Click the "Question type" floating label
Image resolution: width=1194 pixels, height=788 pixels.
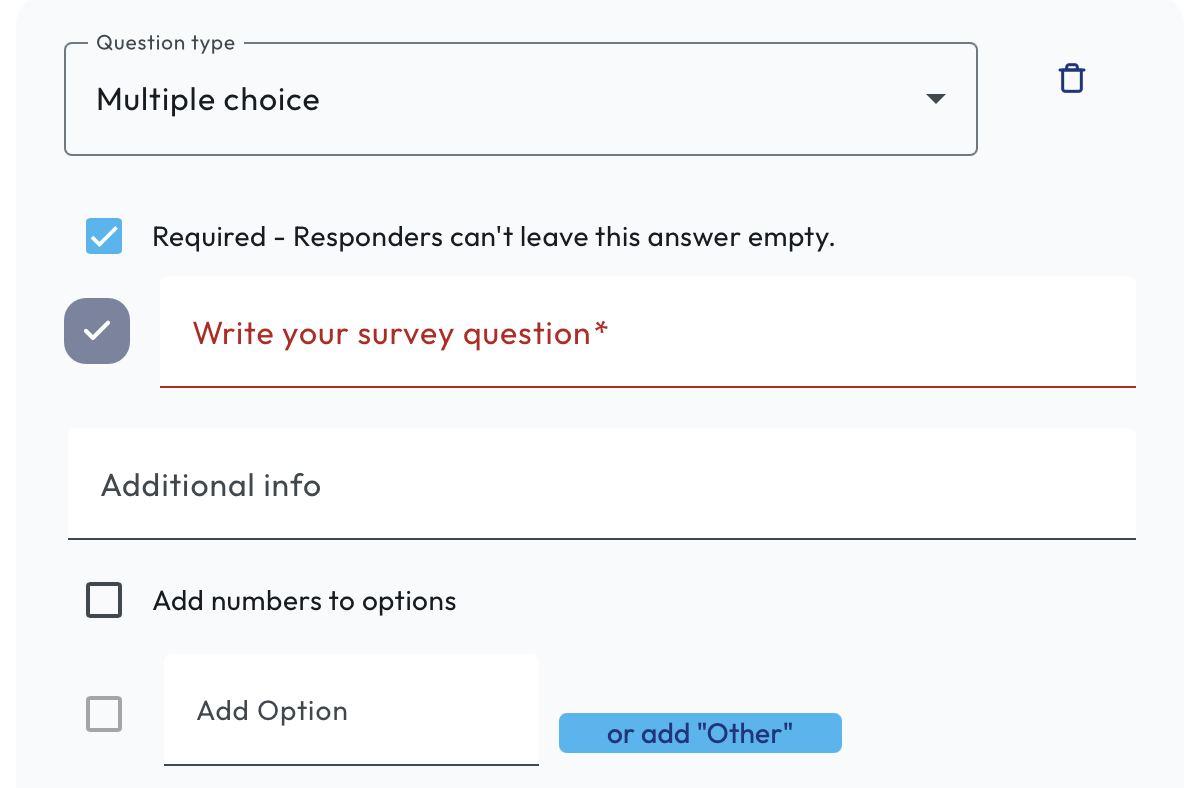coord(165,43)
